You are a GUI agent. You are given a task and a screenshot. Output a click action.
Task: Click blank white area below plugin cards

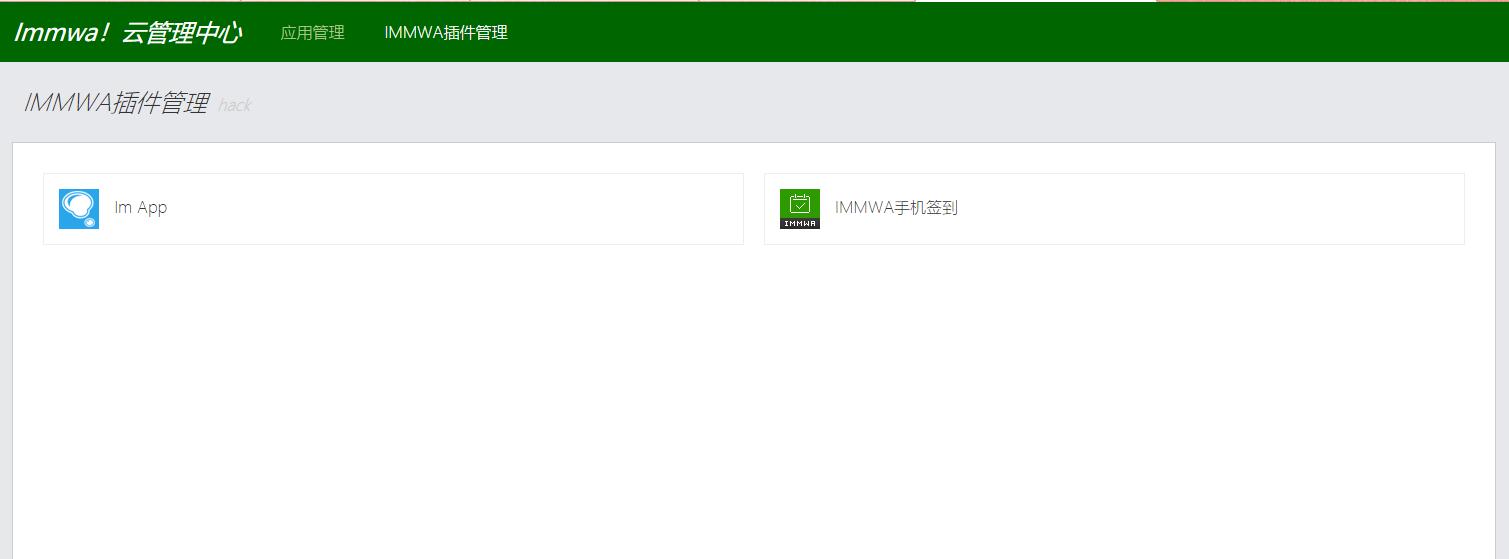tap(750, 400)
